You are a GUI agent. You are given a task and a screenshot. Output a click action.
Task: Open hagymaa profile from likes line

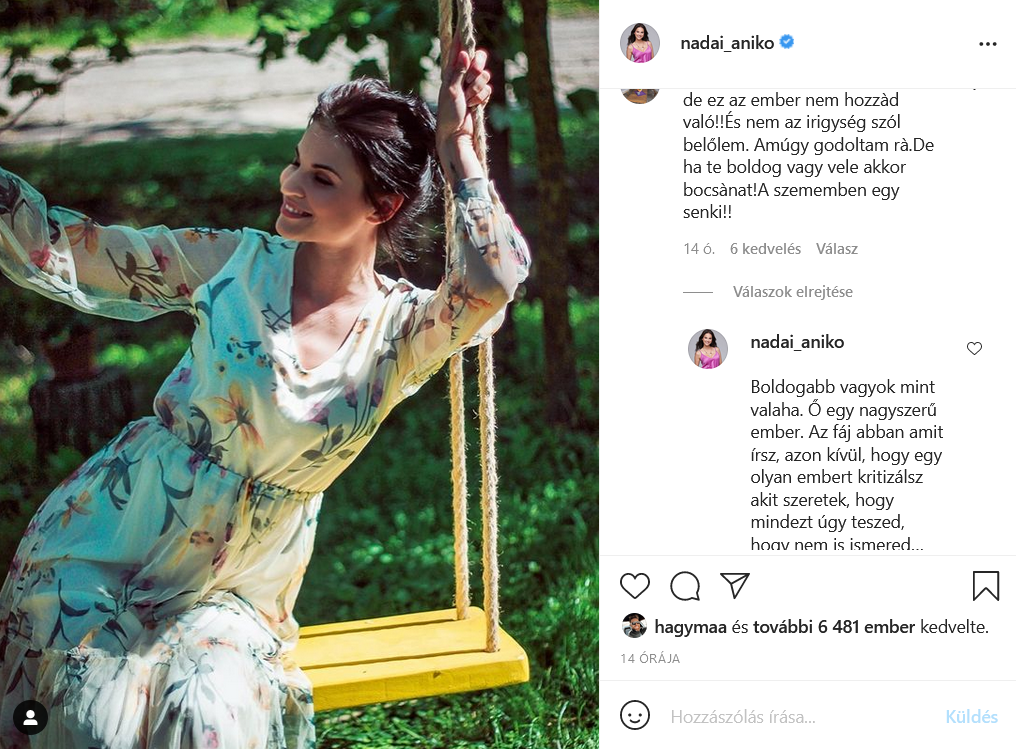click(690, 627)
